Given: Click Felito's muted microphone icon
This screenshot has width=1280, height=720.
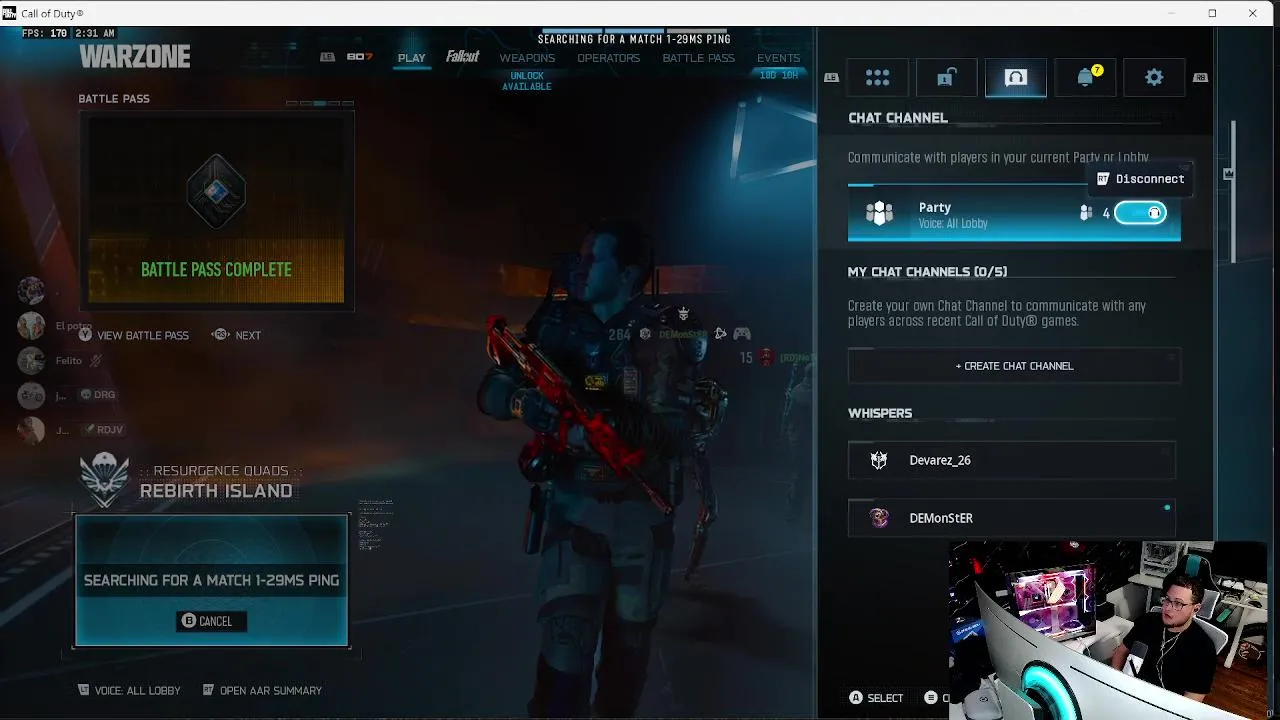Looking at the screenshot, I should coord(96,360).
